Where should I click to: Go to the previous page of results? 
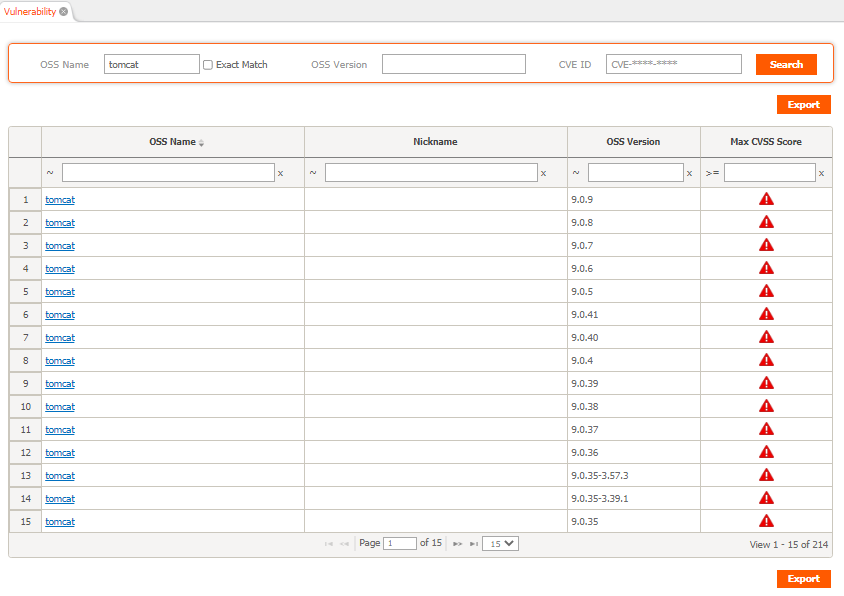(344, 544)
